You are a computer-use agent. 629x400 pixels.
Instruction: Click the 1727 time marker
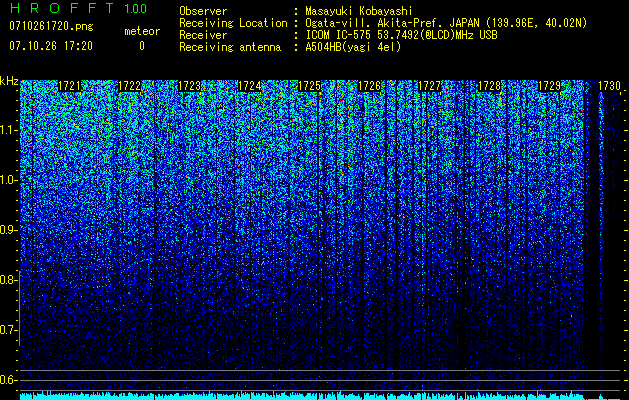[x=429, y=86]
